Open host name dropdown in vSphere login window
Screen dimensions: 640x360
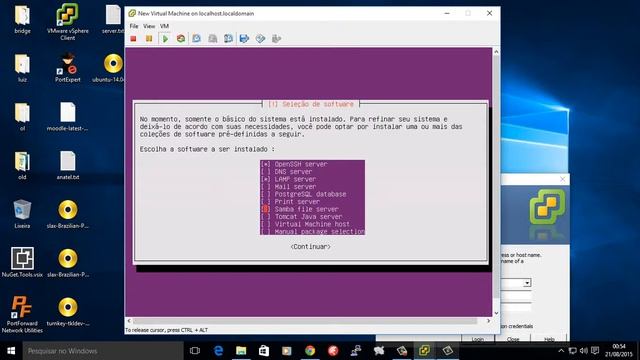(x=527, y=283)
